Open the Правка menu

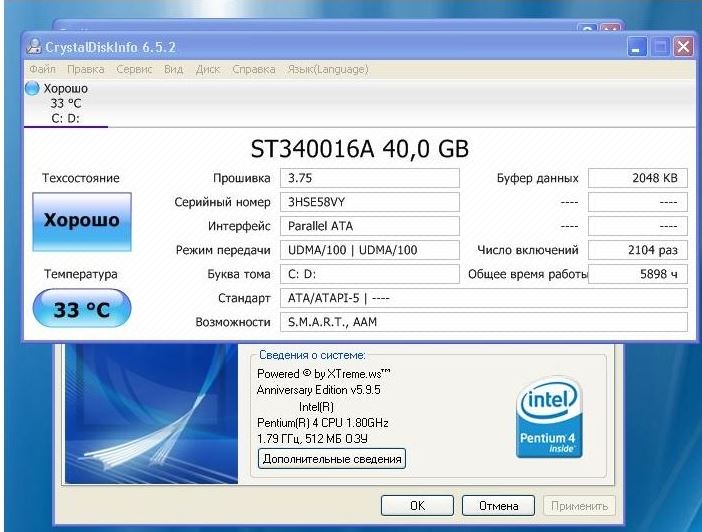[x=86, y=69]
